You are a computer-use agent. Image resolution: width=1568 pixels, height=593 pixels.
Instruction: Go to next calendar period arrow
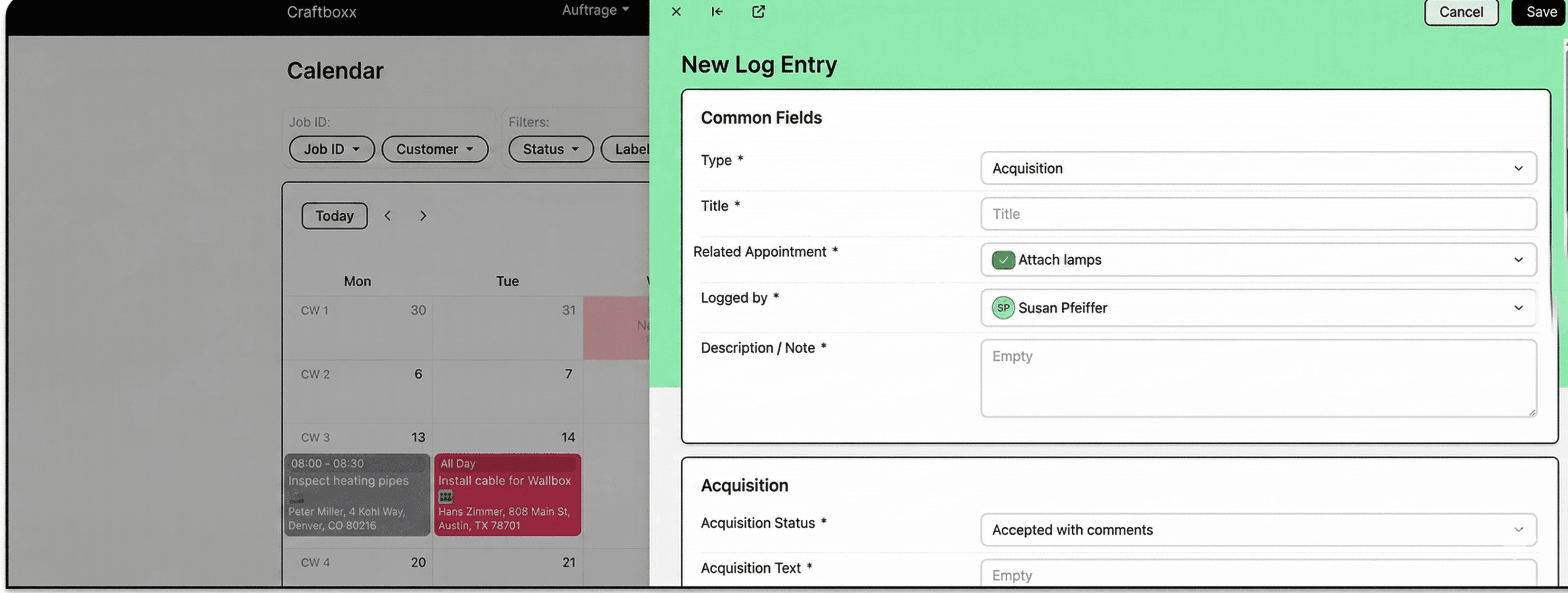pyautogui.click(x=423, y=216)
